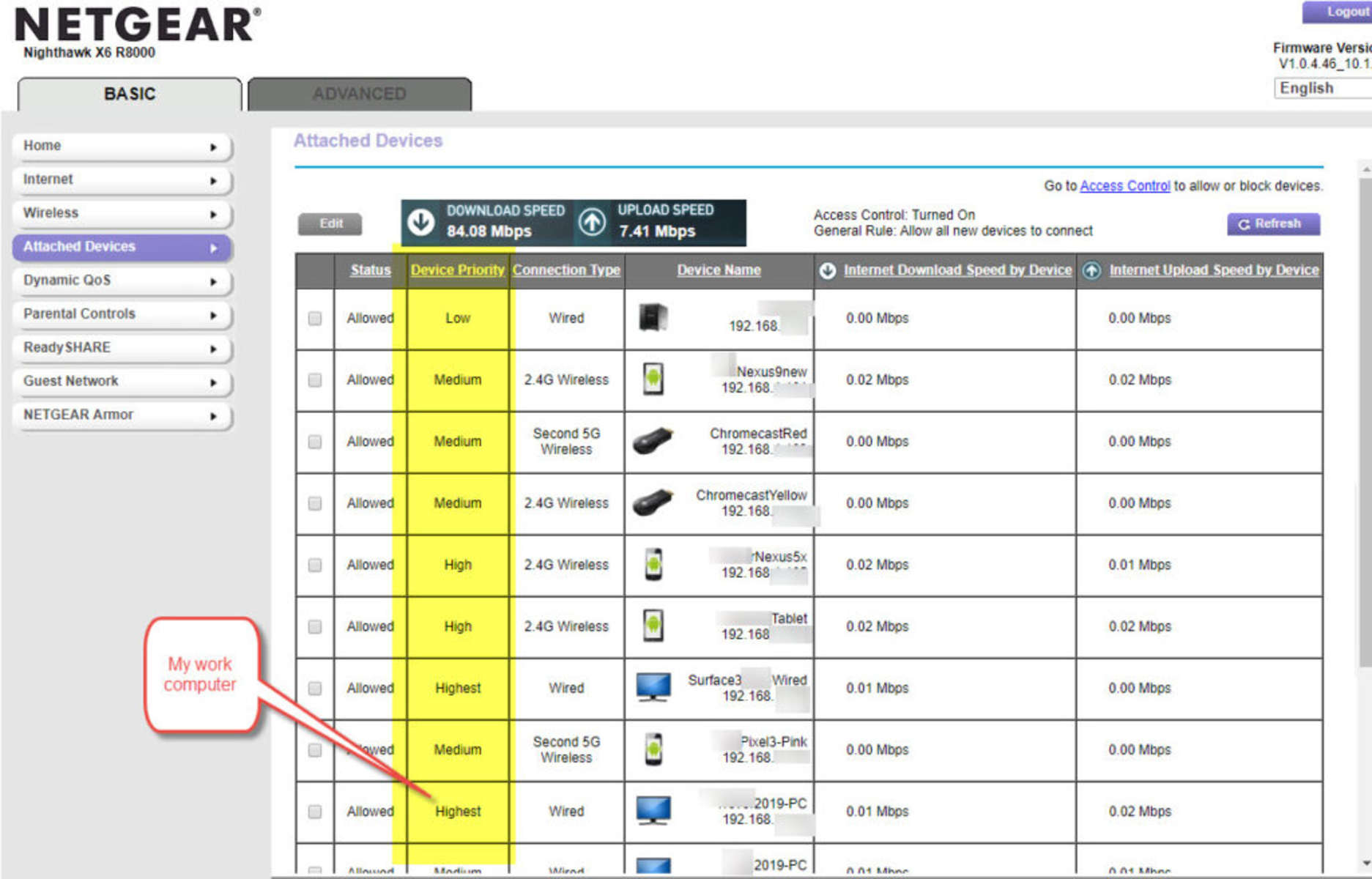
Task: Open the English language dropdown
Action: point(1322,89)
